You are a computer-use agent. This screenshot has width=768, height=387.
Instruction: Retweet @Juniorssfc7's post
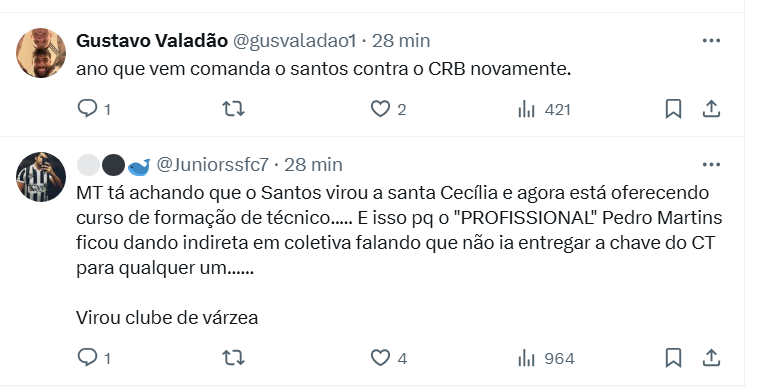[x=234, y=358]
